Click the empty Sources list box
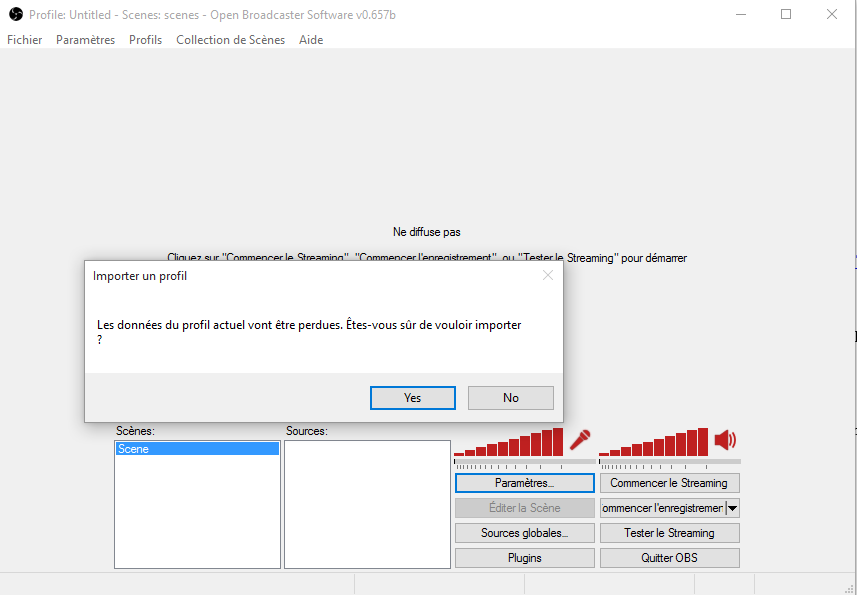The image size is (857, 595). (x=366, y=504)
